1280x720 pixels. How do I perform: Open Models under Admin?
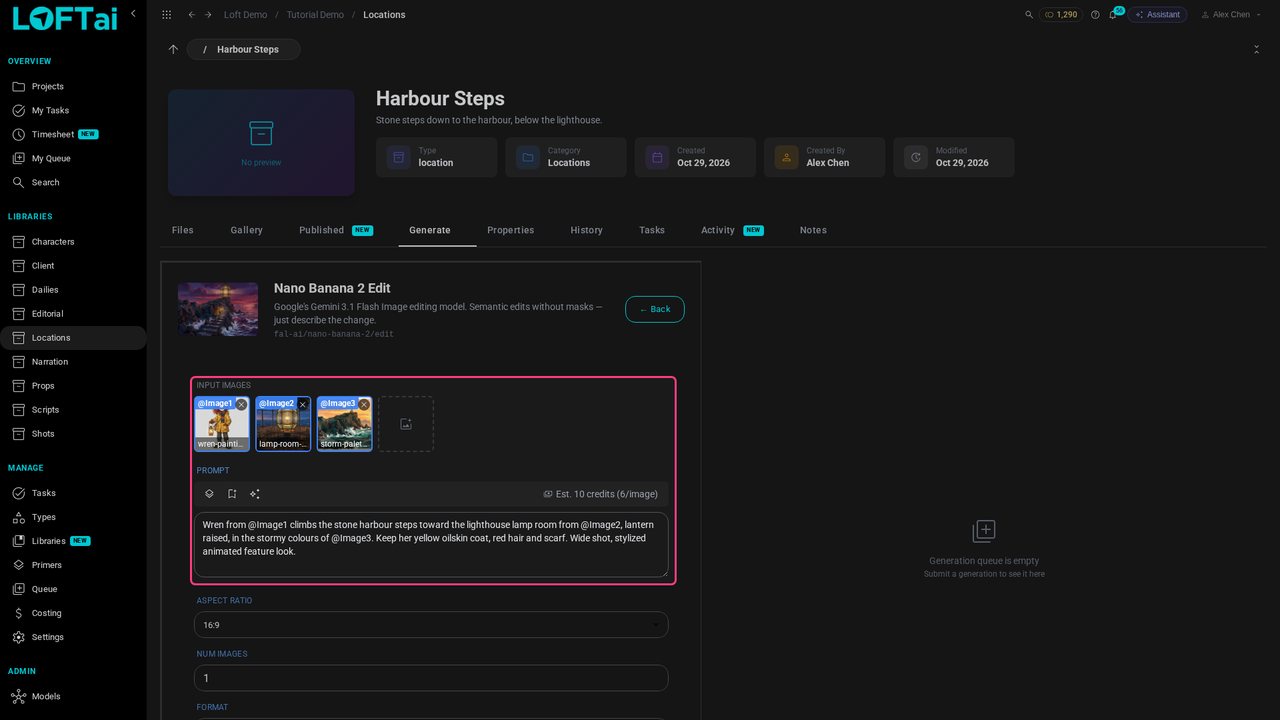[x=73, y=697]
